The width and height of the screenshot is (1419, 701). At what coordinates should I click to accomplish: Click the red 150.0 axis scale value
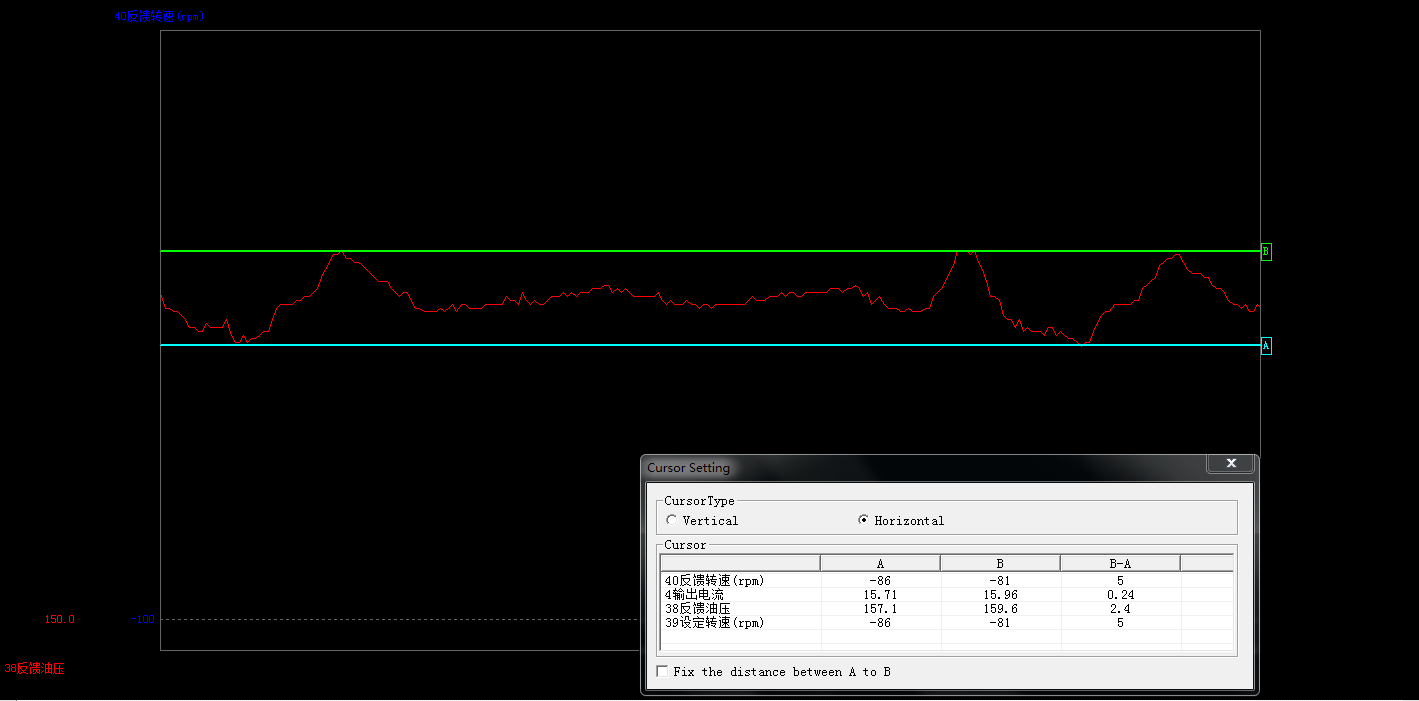click(59, 619)
